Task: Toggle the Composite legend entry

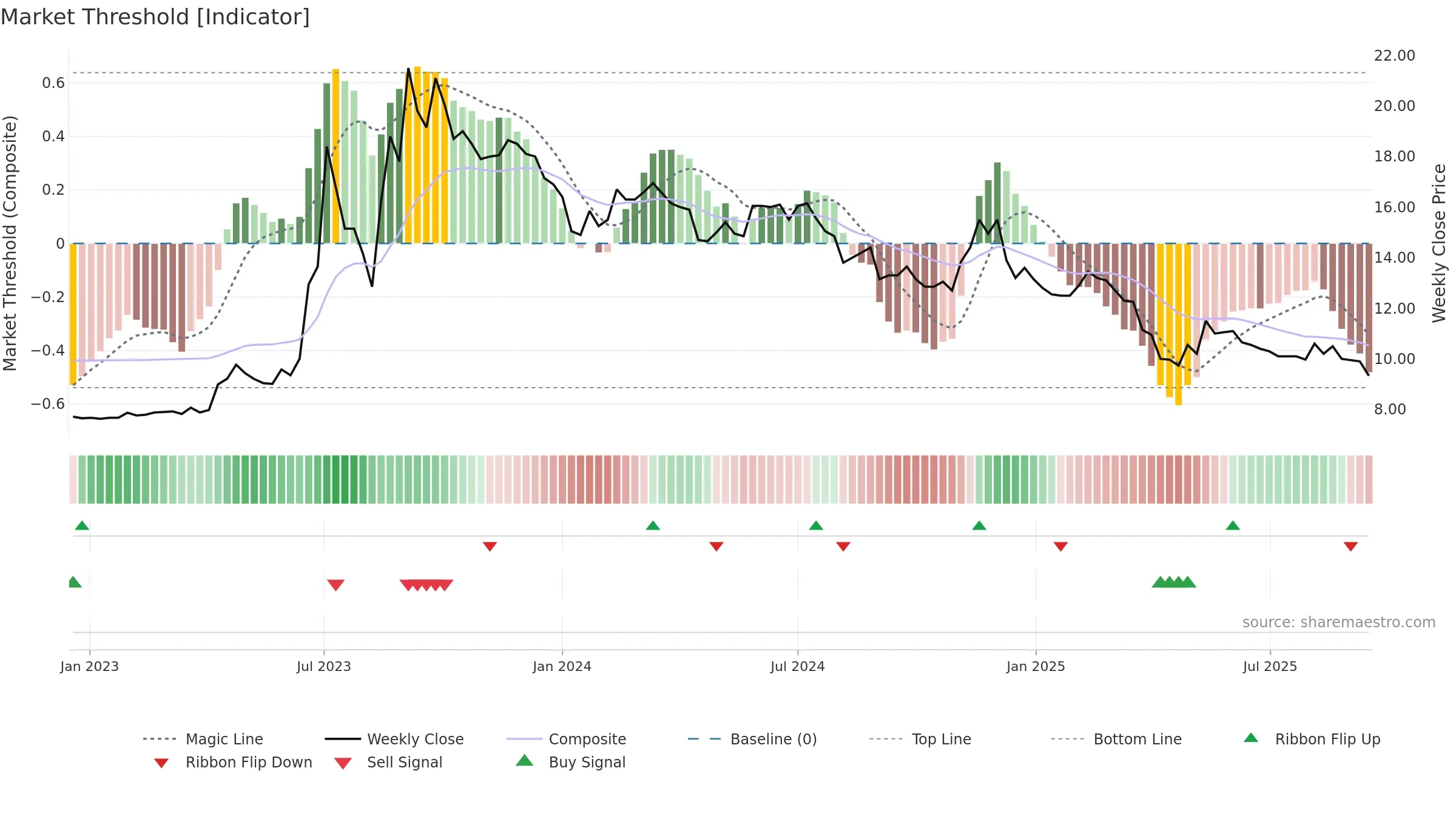Action: (566, 739)
